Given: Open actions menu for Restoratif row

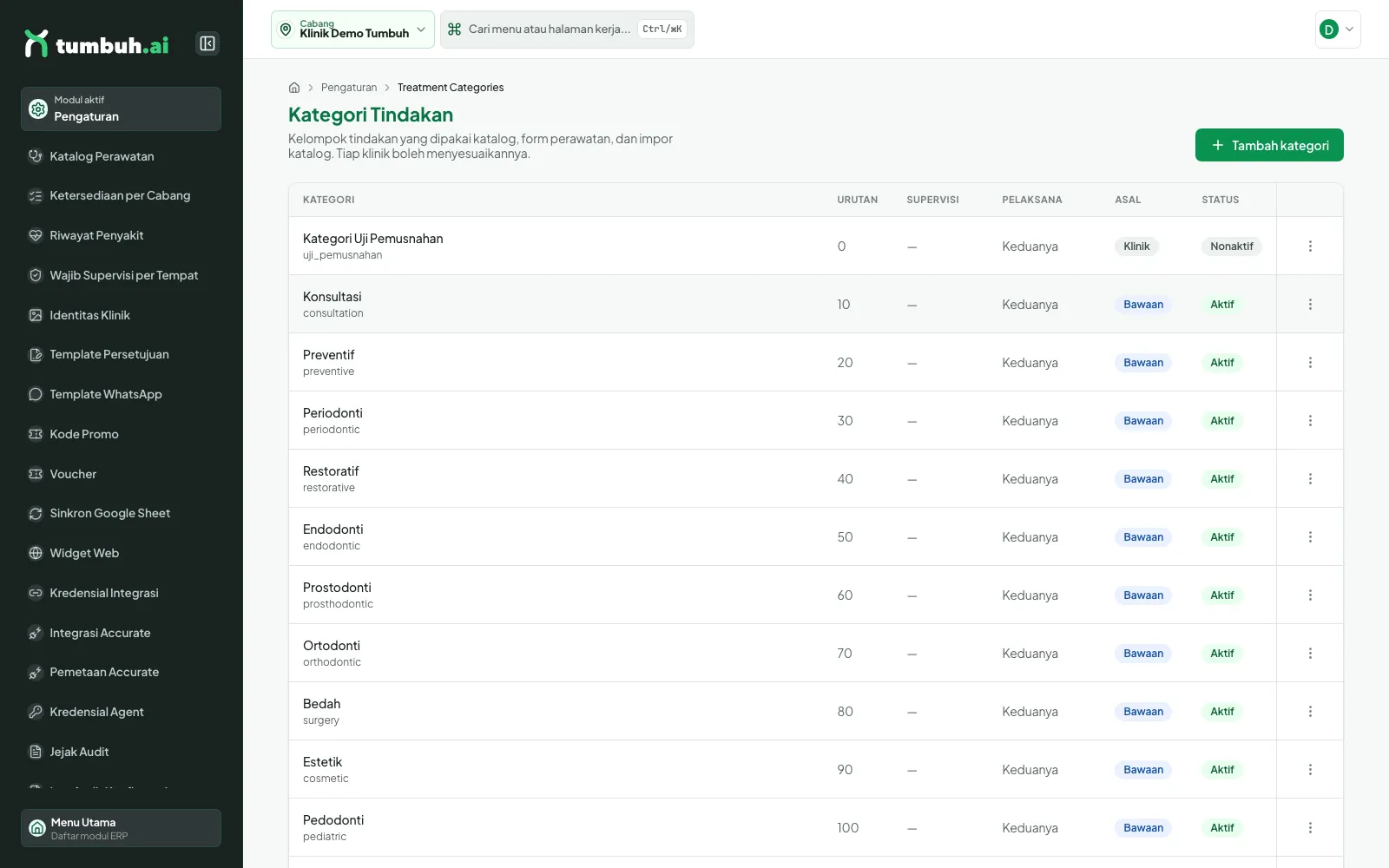Looking at the screenshot, I should click(x=1310, y=479).
